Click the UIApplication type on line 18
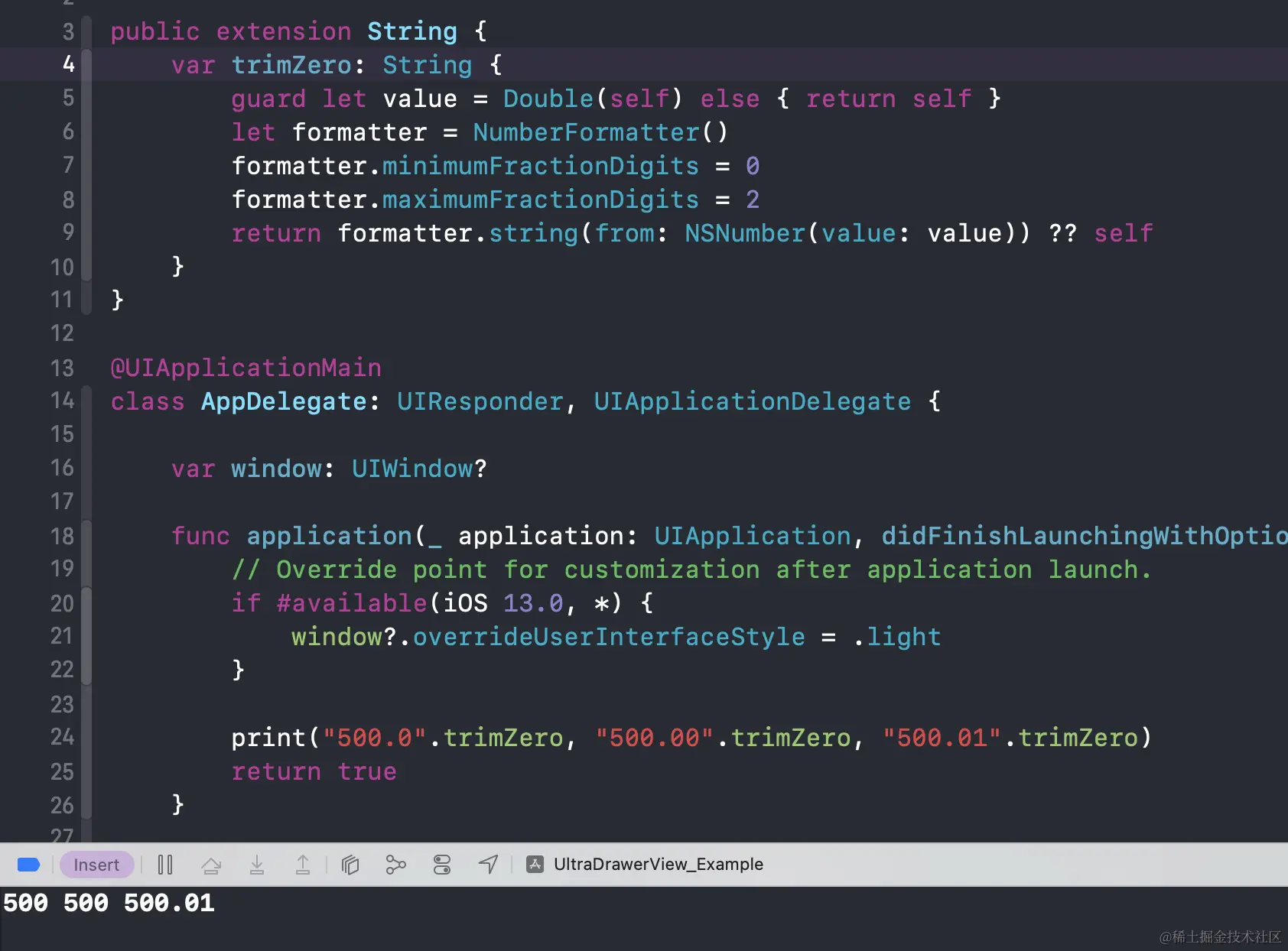Image resolution: width=1288 pixels, height=951 pixels. click(753, 536)
